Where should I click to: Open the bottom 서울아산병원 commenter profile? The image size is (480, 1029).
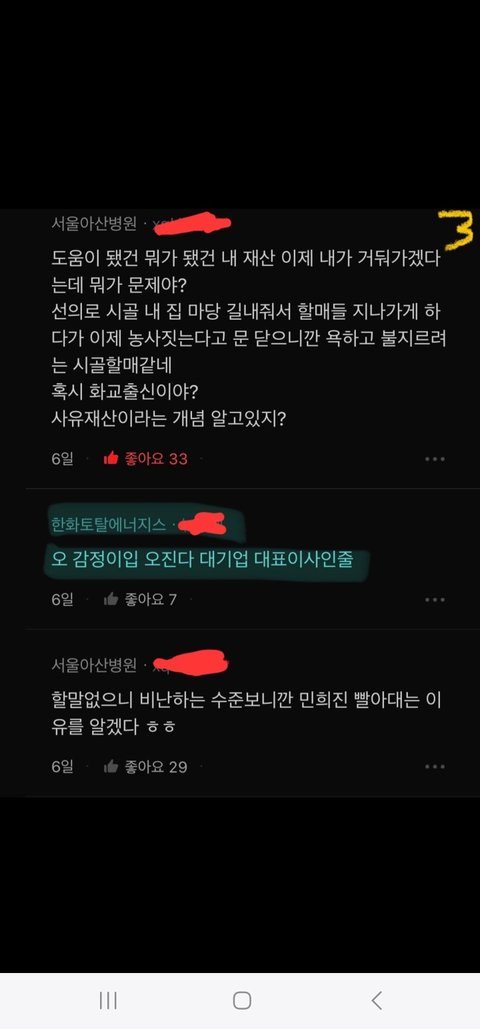pyautogui.click(x=94, y=665)
